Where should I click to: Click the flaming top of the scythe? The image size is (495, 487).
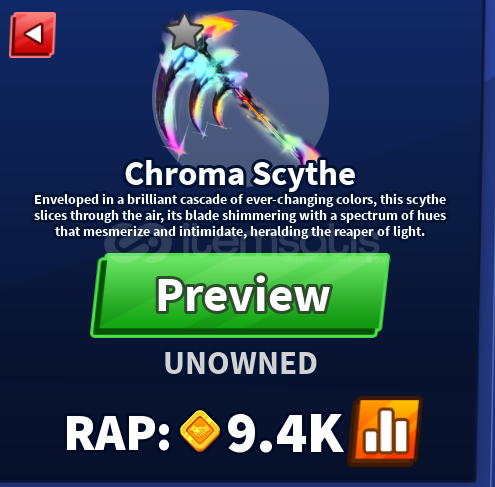click(x=218, y=25)
